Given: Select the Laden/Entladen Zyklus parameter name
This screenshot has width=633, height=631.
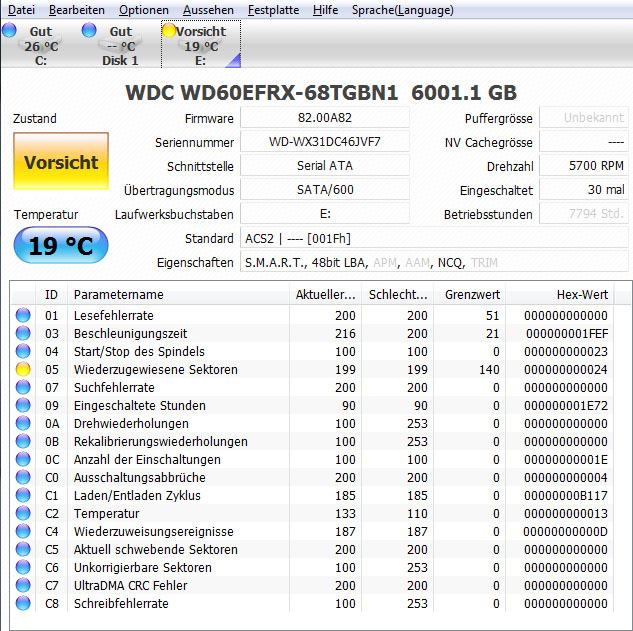Looking at the screenshot, I should [x=137, y=495].
